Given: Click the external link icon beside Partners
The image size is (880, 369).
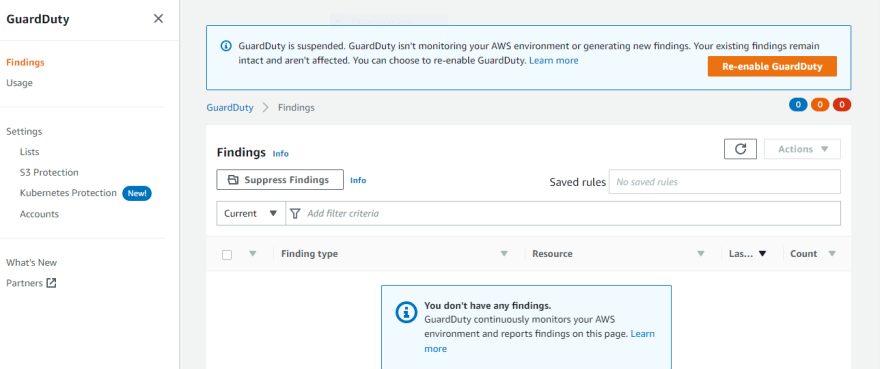Looking at the screenshot, I should point(51,283).
